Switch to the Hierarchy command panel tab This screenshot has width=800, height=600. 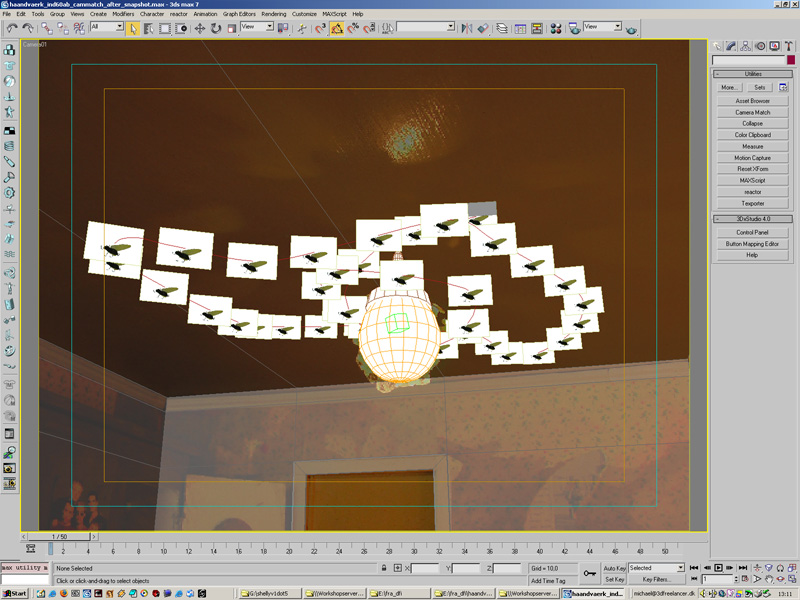click(745, 46)
